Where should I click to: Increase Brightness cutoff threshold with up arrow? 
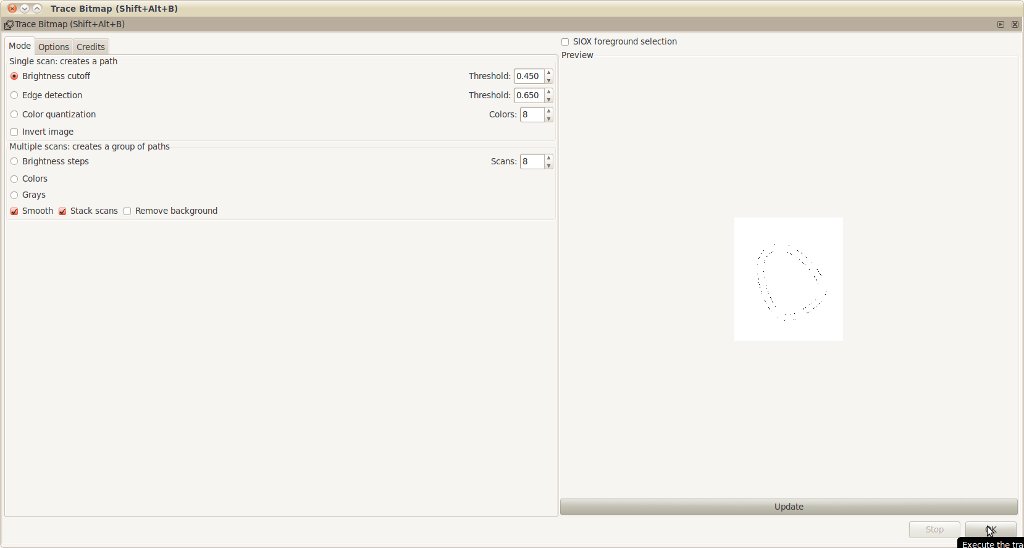[549, 72]
